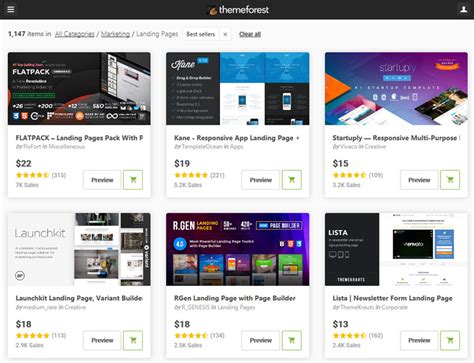The image size is (474, 363).
Task: Open Launchkit thumbnail image
Action: click(x=79, y=249)
